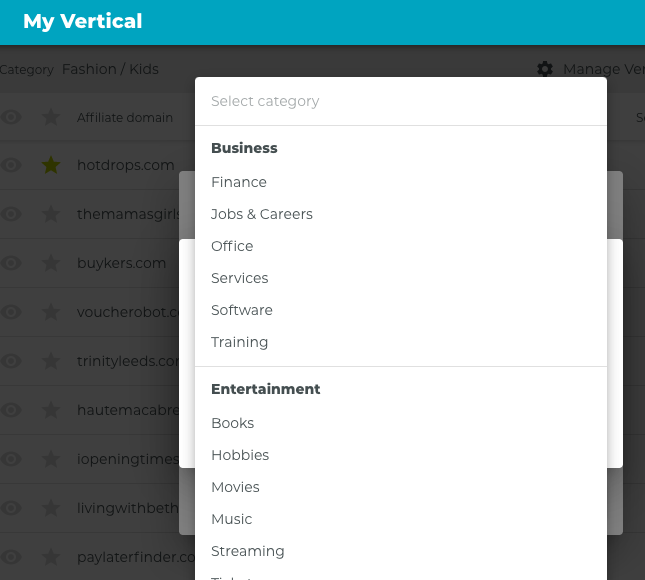Choose Finance from category list
645x580 pixels.
pyautogui.click(x=239, y=182)
